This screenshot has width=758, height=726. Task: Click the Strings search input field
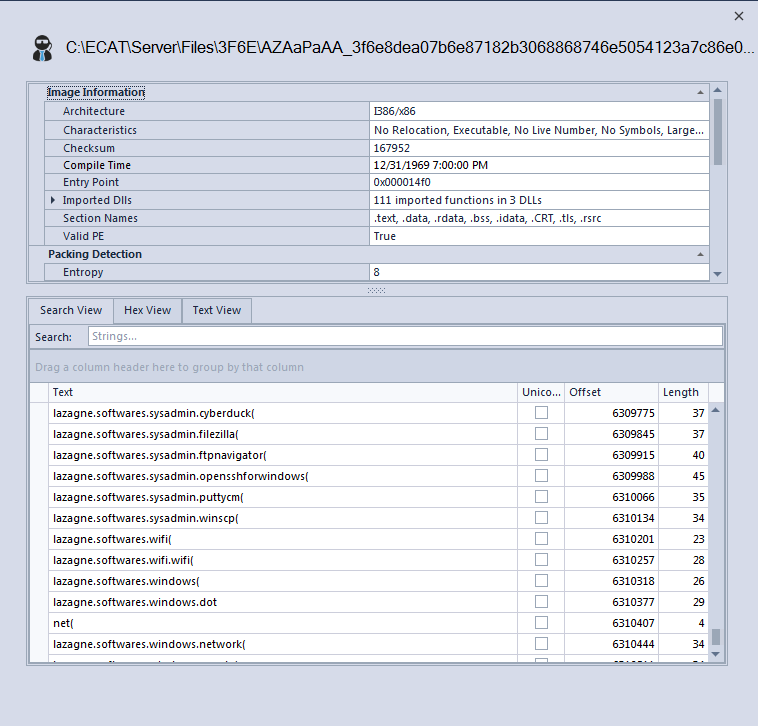tap(404, 337)
